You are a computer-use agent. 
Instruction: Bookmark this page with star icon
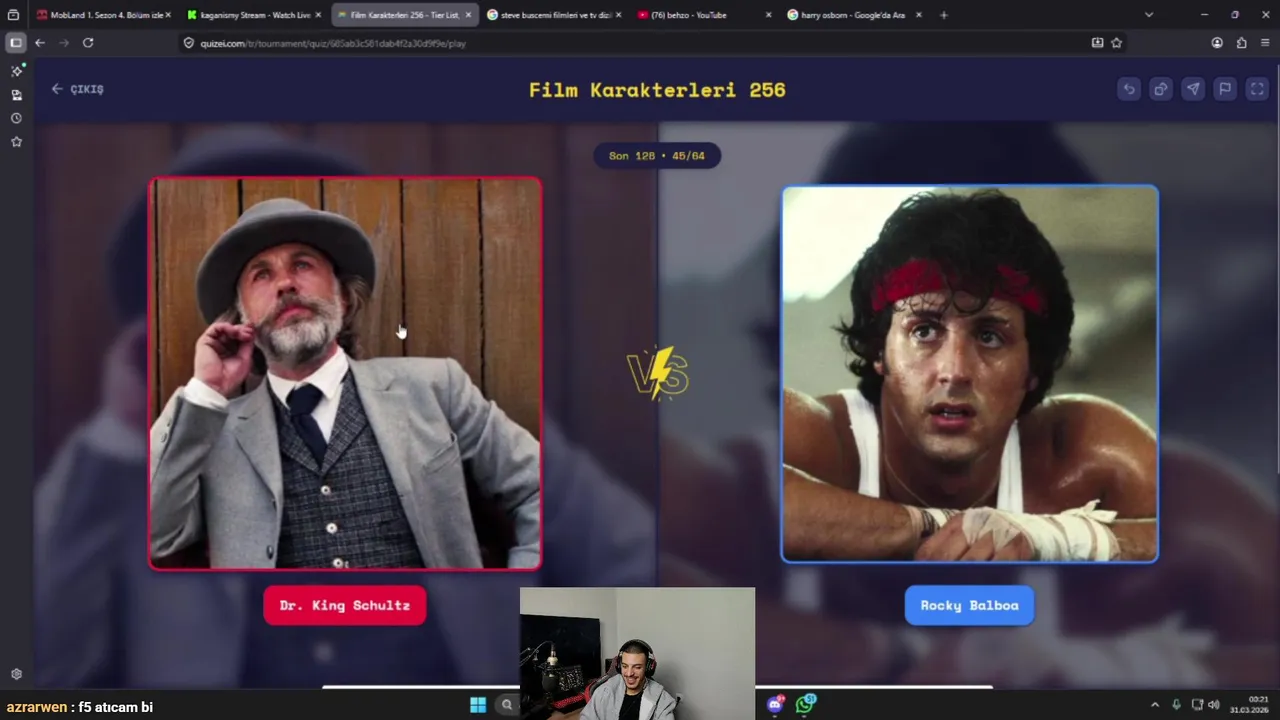[x=1116, y=43]
